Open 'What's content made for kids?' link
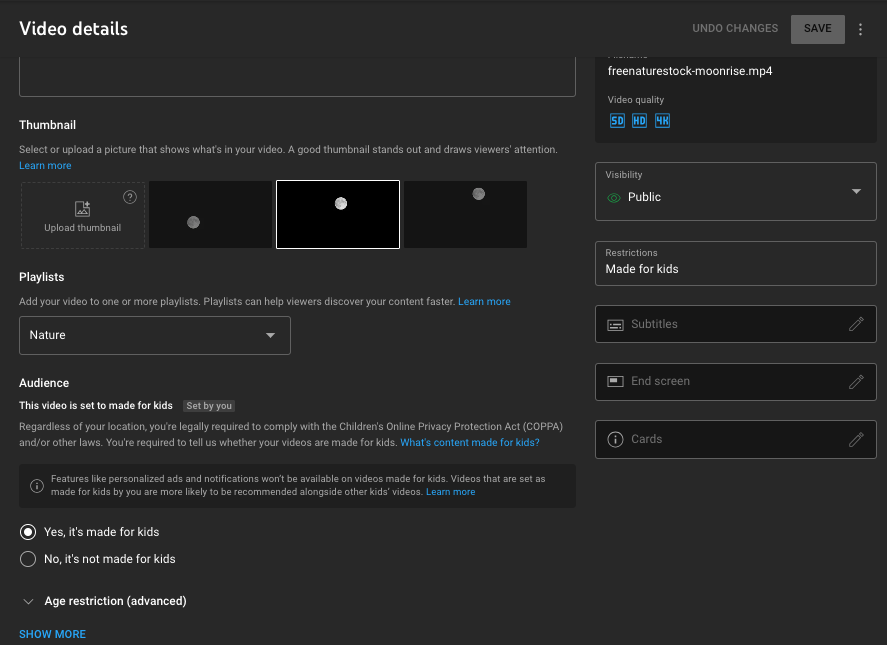Image resolution: width=887 pixels, height=645 pixels. coord(470,442)
